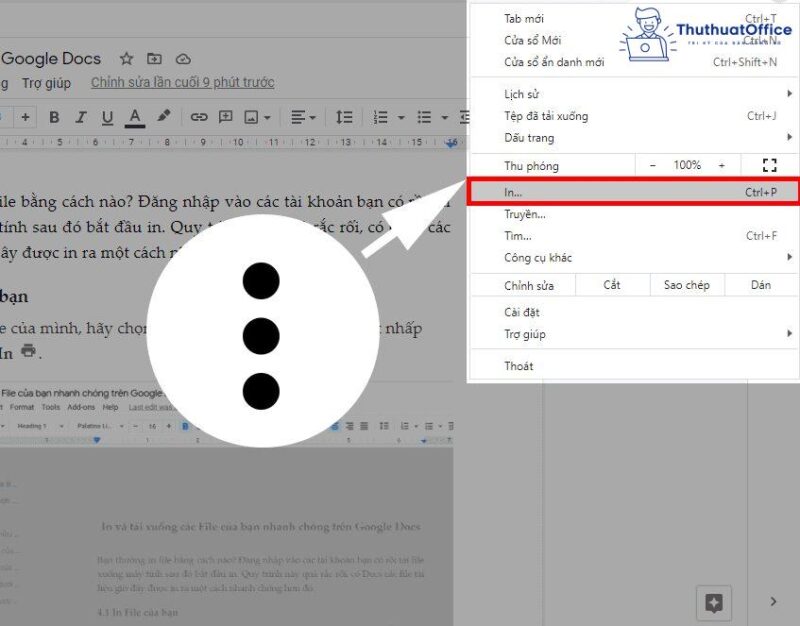Expand 'Công cụ khác' submenu

(x=633, y=258)
